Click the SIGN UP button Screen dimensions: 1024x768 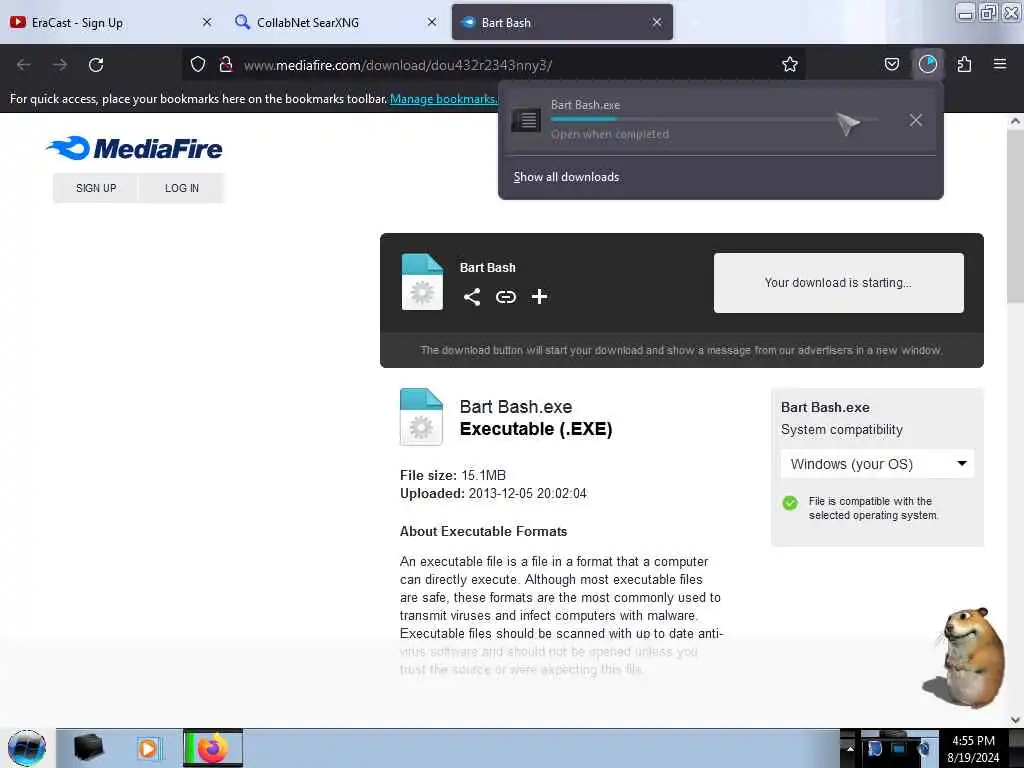point(96,188)
